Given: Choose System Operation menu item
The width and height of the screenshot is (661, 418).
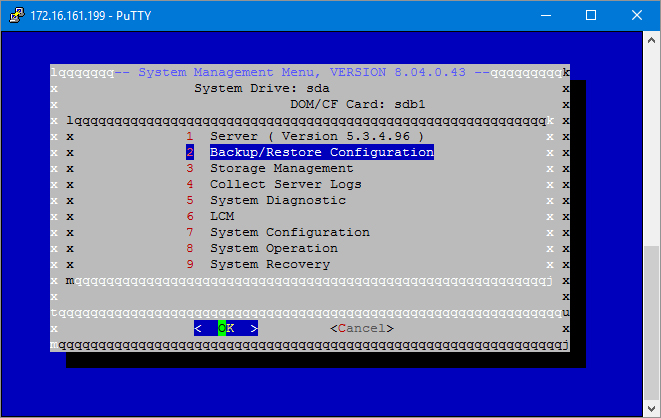Looking at the screenshot, I should coord(273,248).
